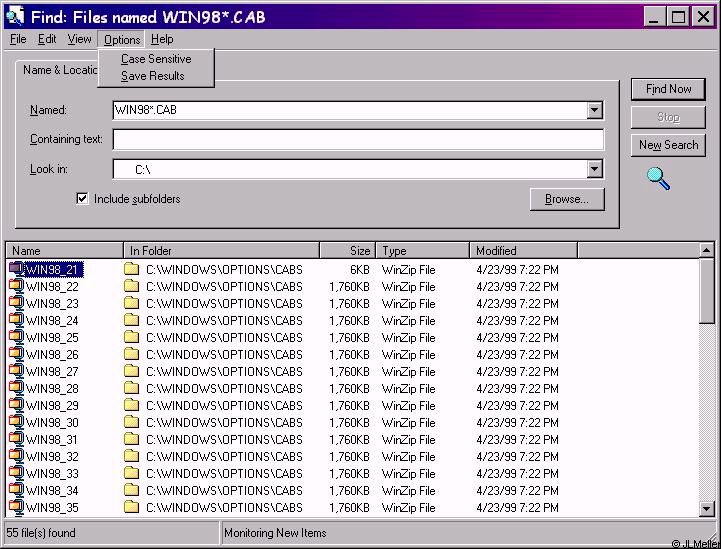Click the WIN98_28 file icon
Screen dimensions: 721x549
[x=16, y=388]
